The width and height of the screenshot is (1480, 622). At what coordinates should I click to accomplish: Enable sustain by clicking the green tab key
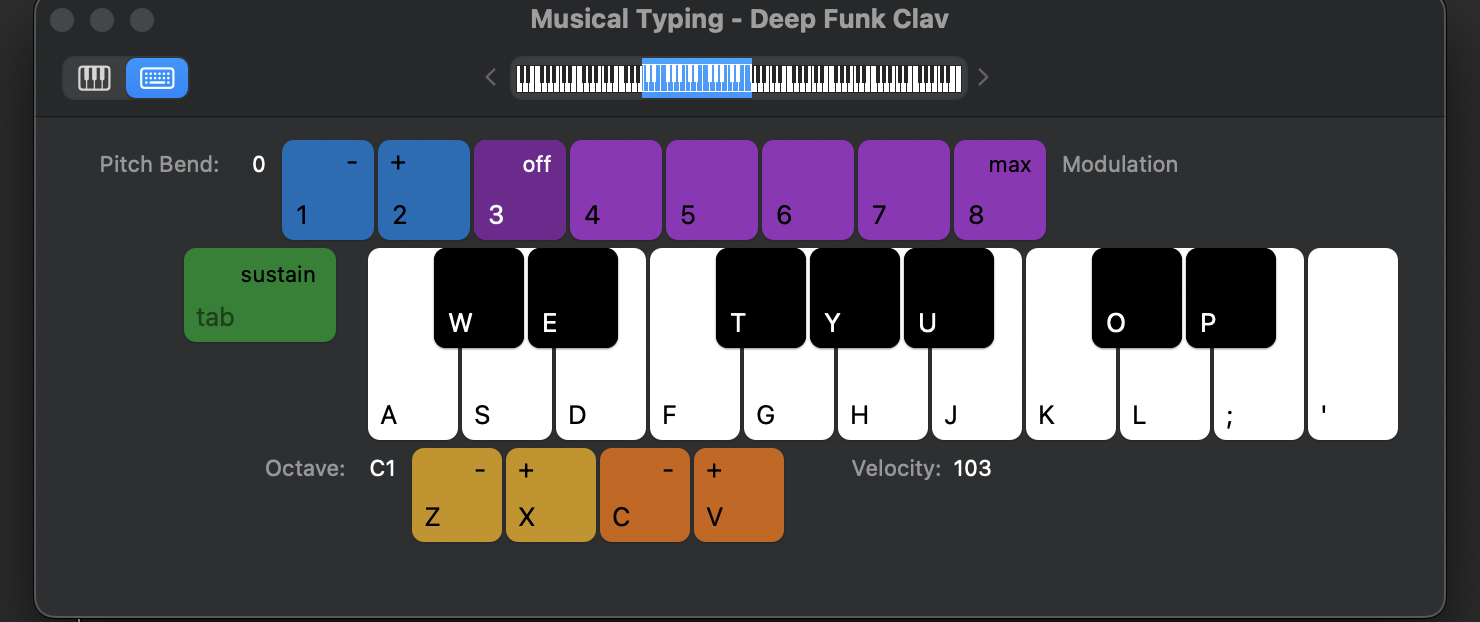(260, 295)
